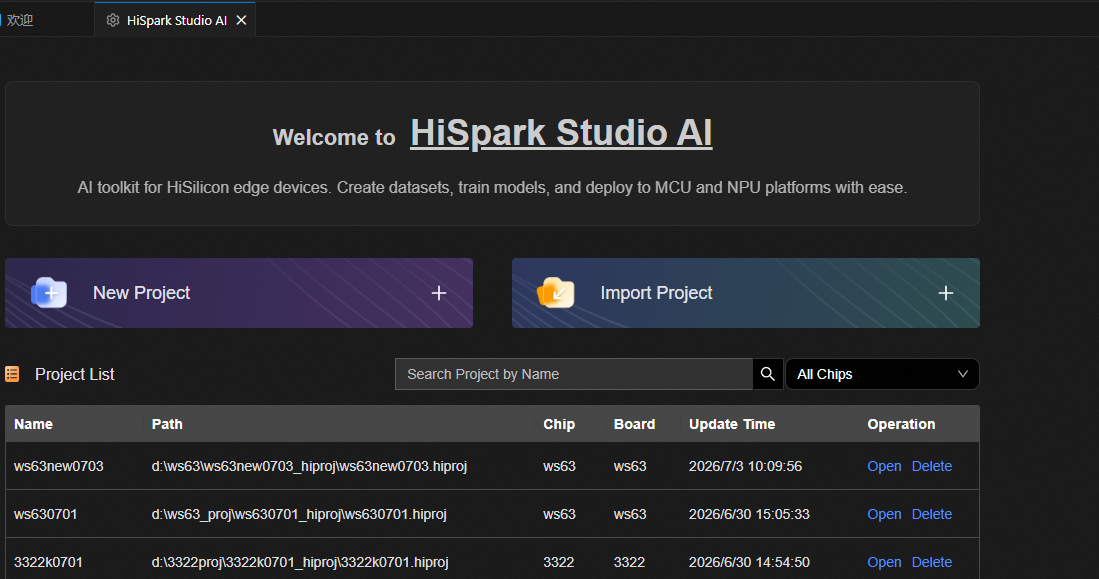Screen dimensions: 1099x579
Task: Click the New Project card
Action: click(239, 293)
